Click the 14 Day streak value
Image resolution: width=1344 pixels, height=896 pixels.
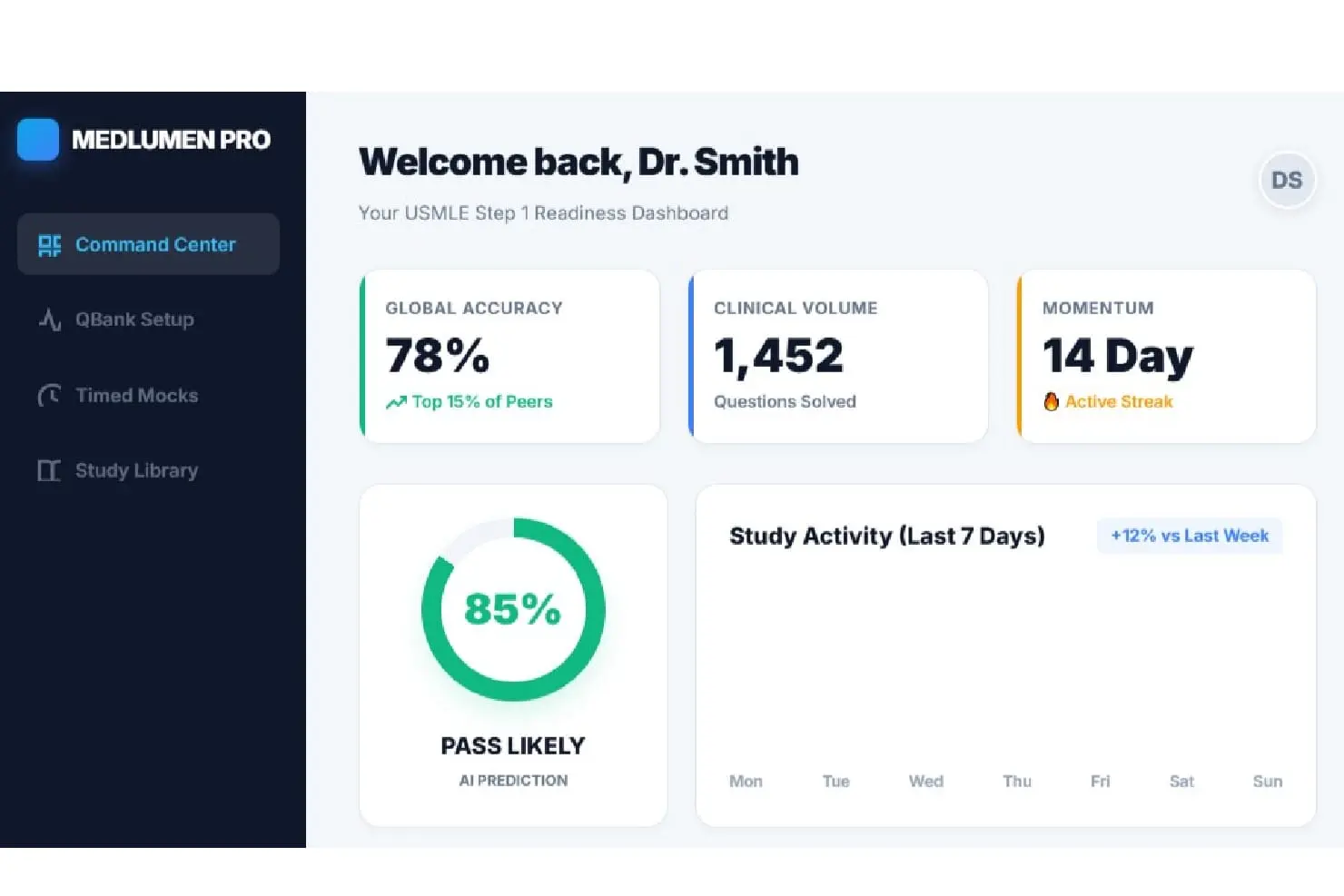pos(1118,357)
